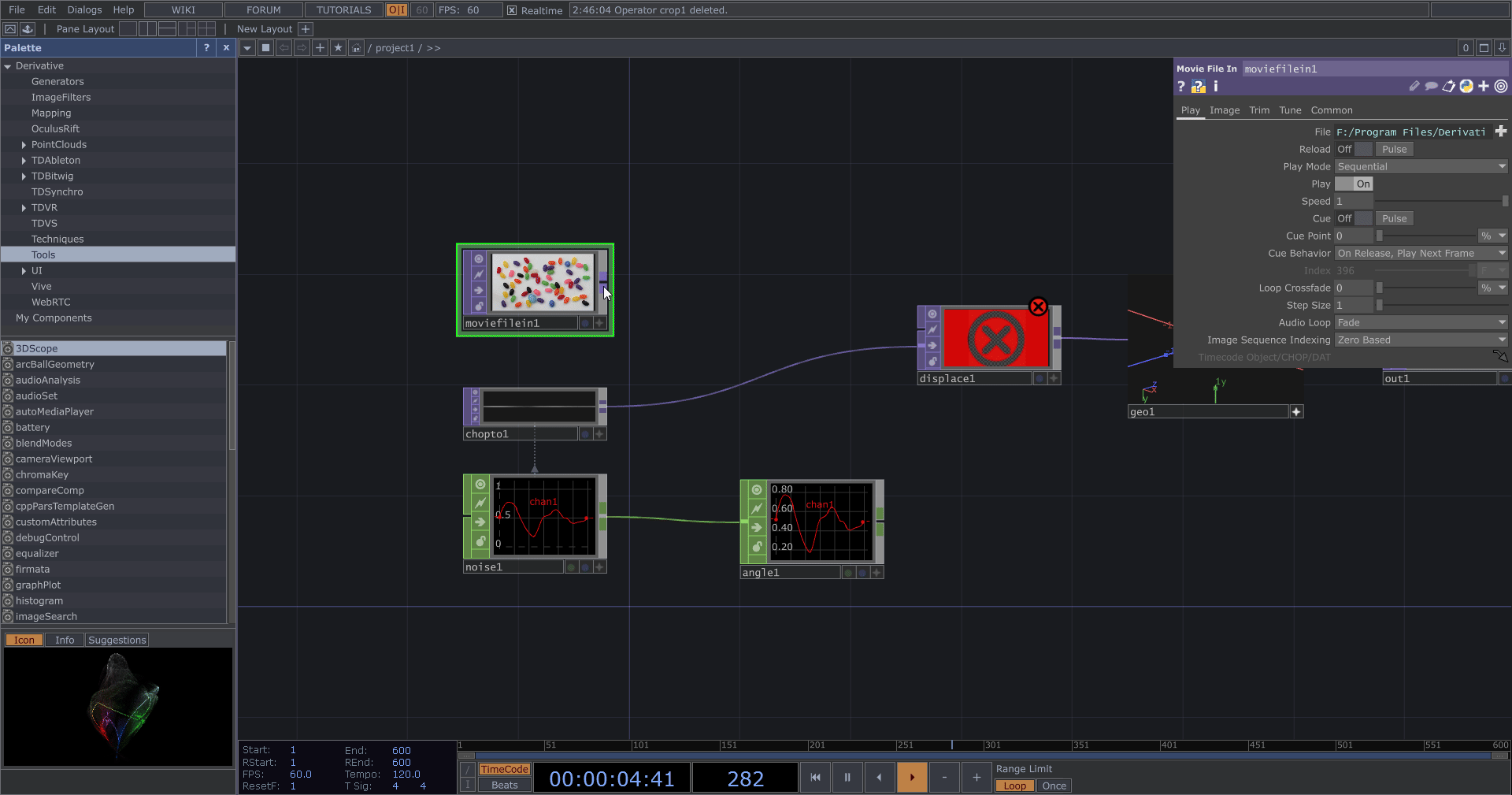
Task: Toggle the Play parameter On switch
Action: 1354,184
